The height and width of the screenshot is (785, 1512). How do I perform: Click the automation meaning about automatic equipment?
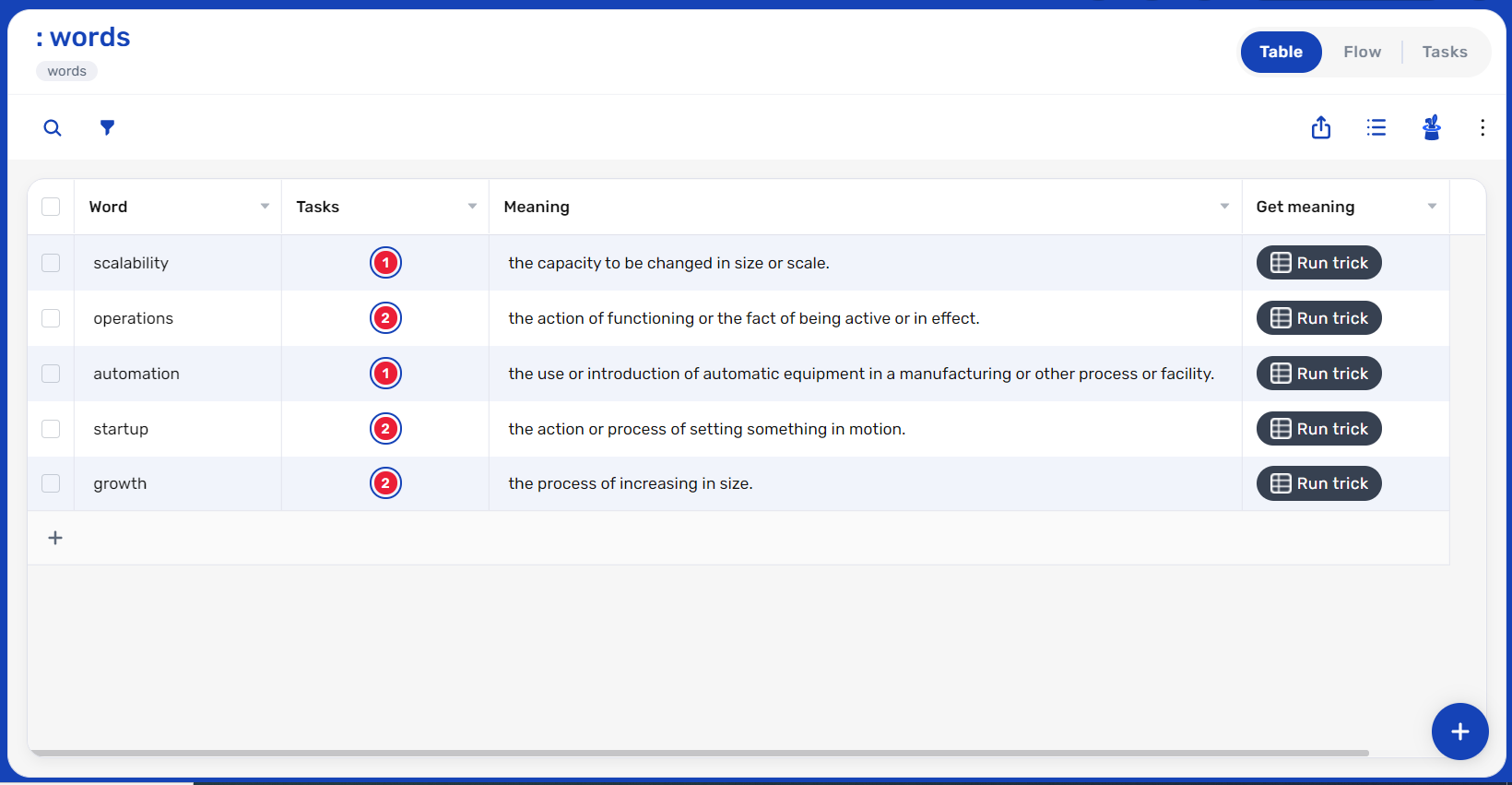click(861, 374)
